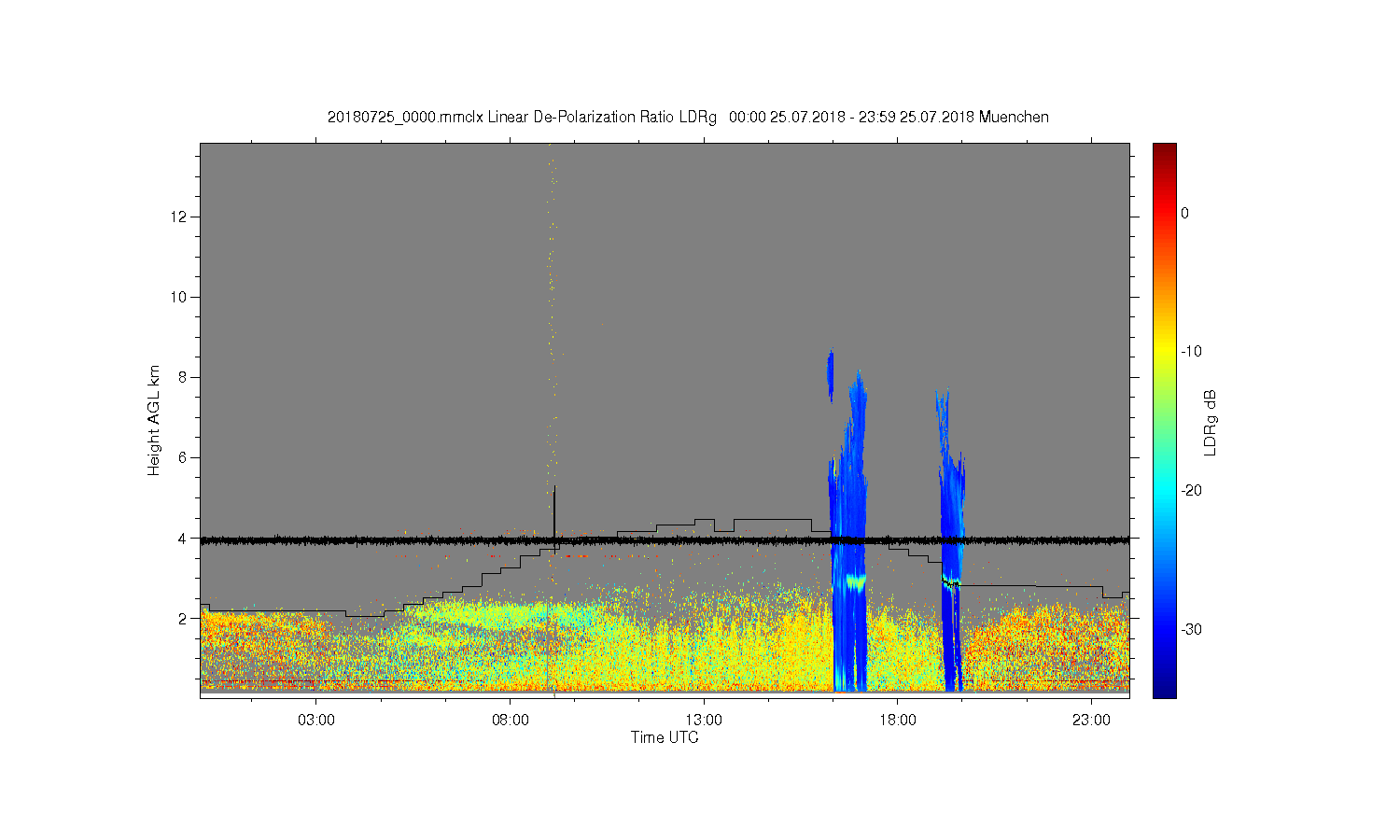Click the height tick label 6
Image resolution: width=1400 pixels, height=840 pixels.
tap(183, 457)
